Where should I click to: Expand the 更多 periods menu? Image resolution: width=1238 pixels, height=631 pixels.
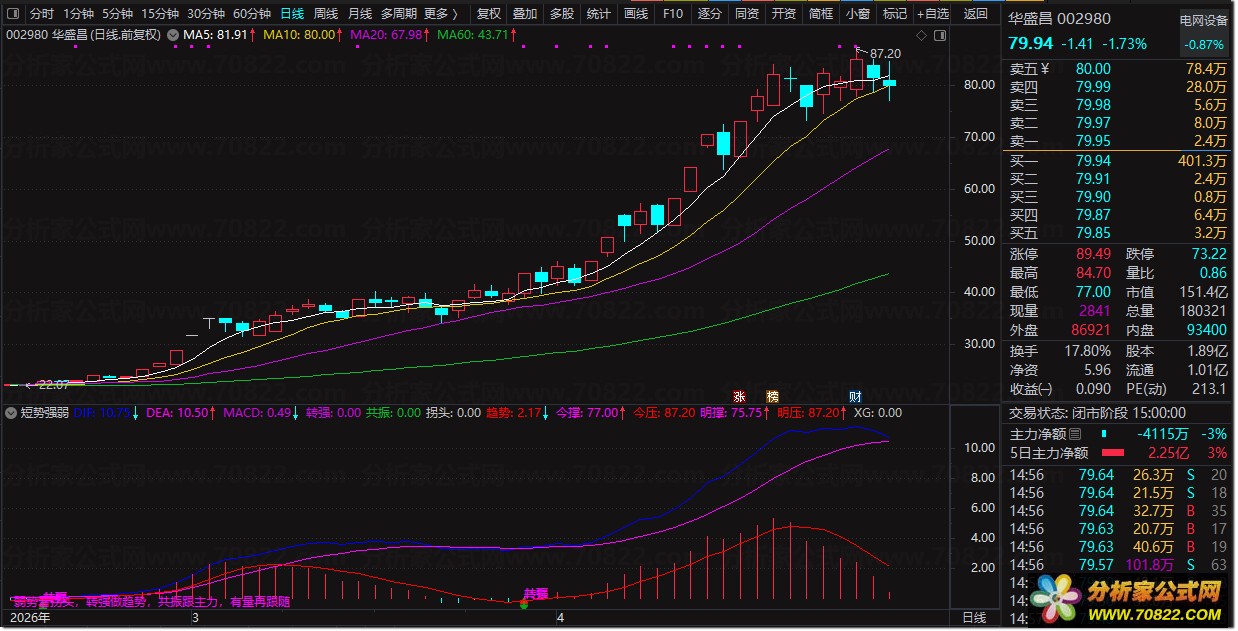441,14
